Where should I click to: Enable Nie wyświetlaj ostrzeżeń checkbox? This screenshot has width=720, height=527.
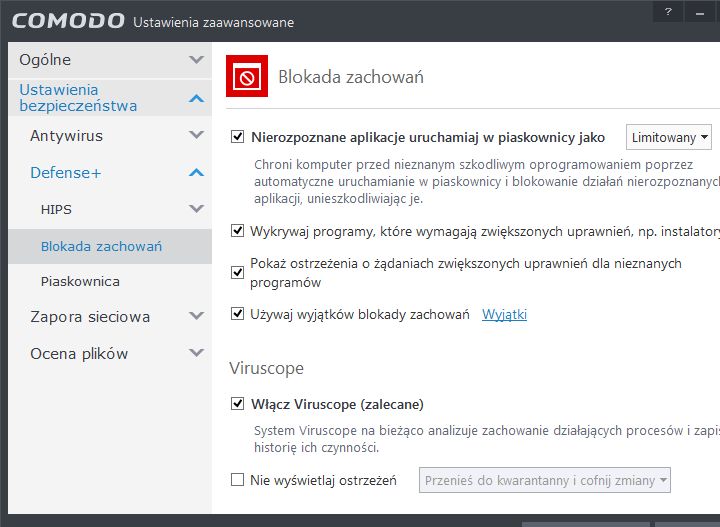click(238, 480)
